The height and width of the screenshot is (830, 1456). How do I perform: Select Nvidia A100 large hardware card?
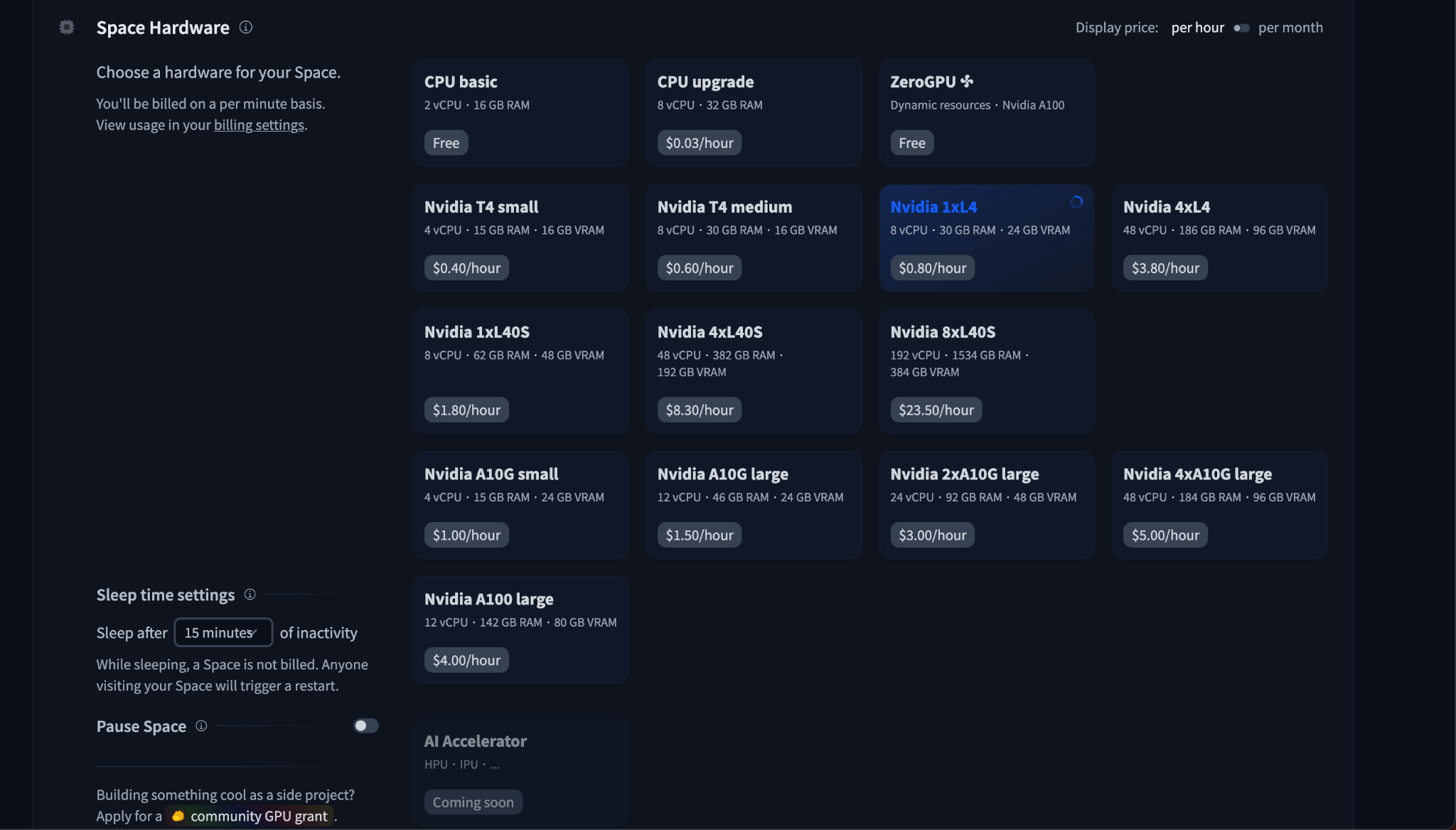point(520,630)
